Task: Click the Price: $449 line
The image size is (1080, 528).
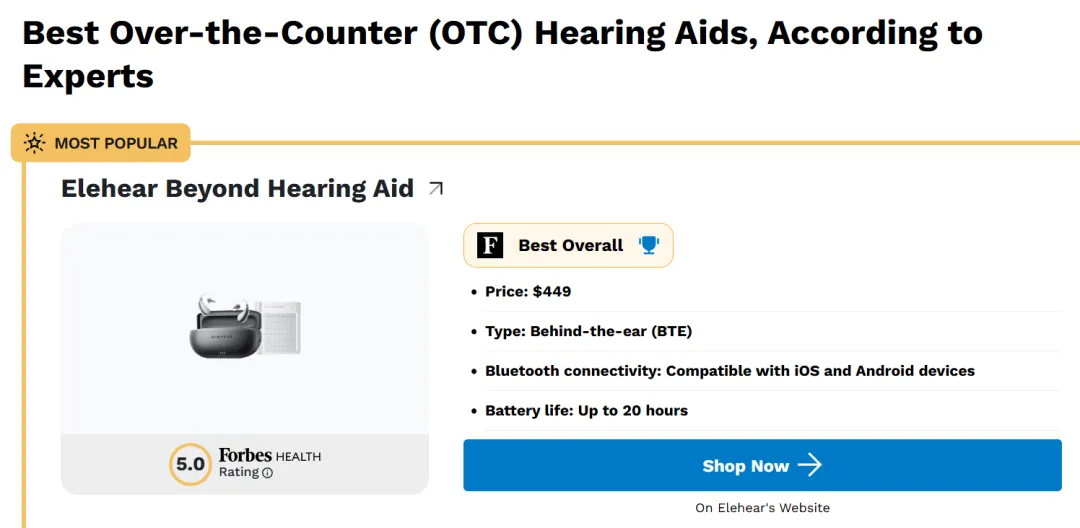Action: pos(528,292)
